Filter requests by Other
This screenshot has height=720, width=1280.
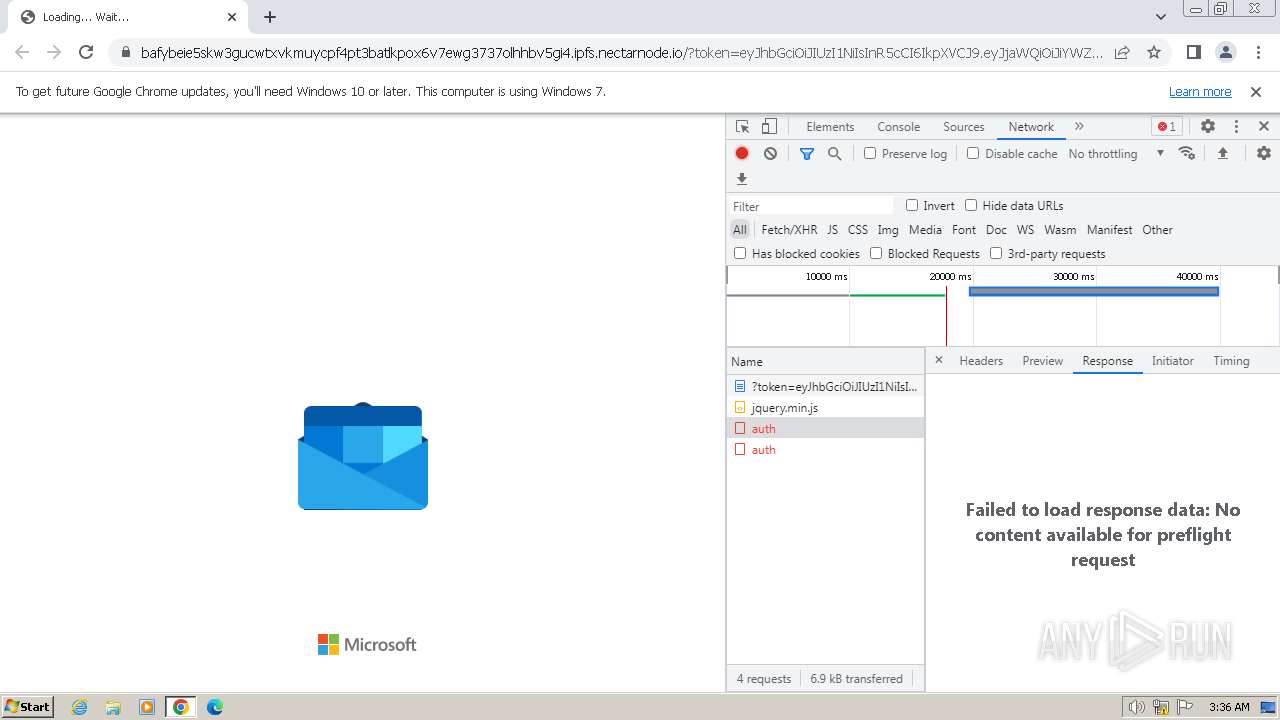[x=1157, y=229]
